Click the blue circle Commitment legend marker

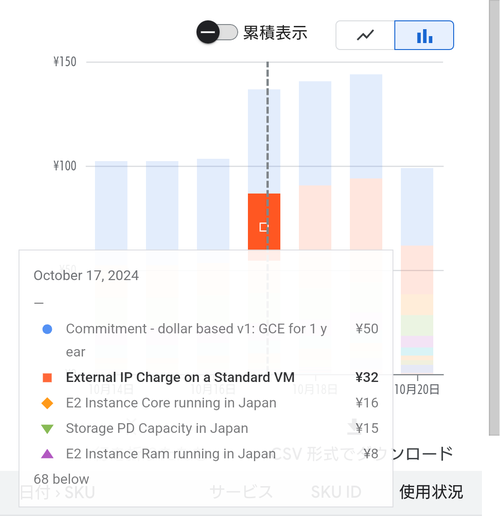pos(47,329)
